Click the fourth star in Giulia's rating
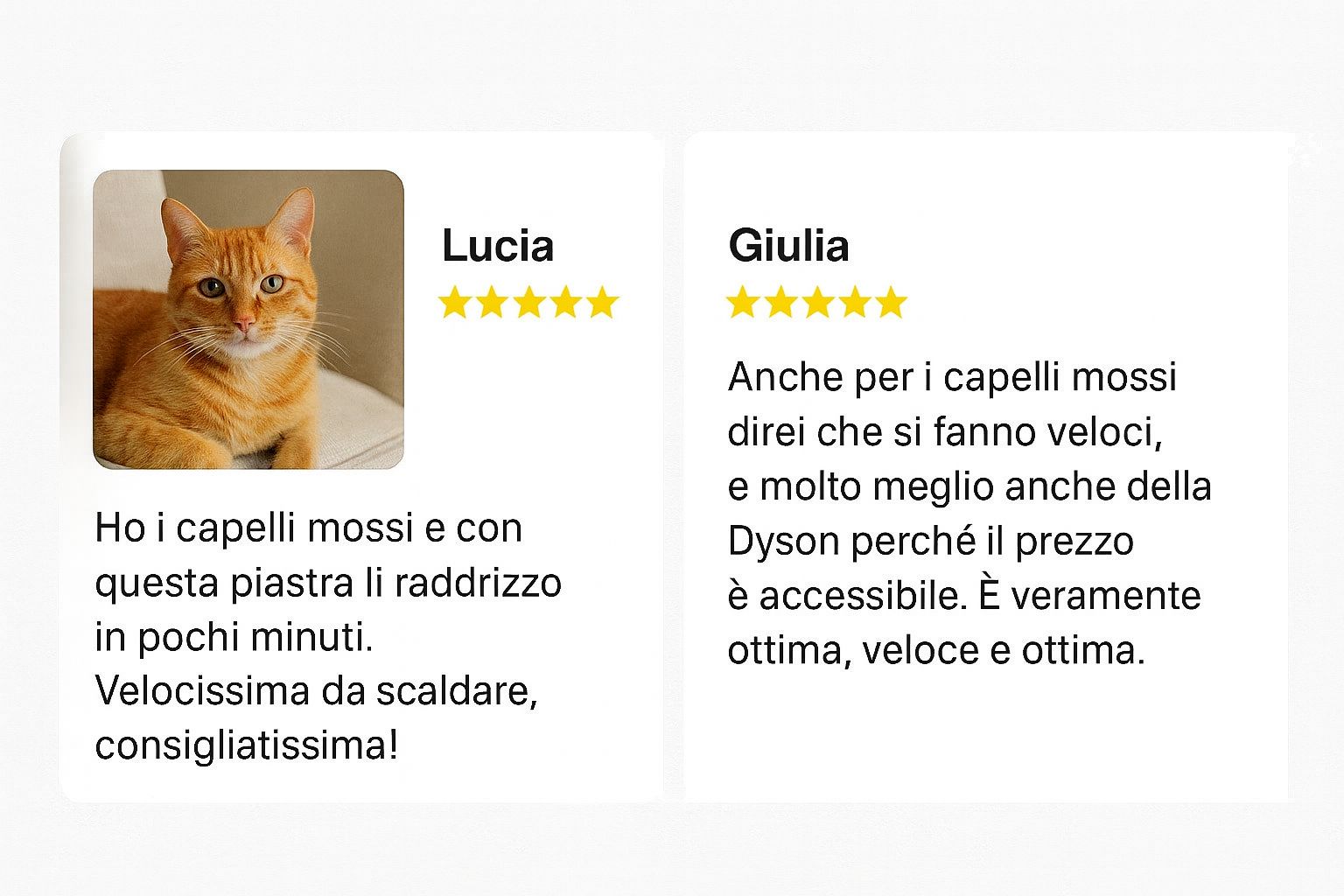1344x896 pixels. coord(853,303)
